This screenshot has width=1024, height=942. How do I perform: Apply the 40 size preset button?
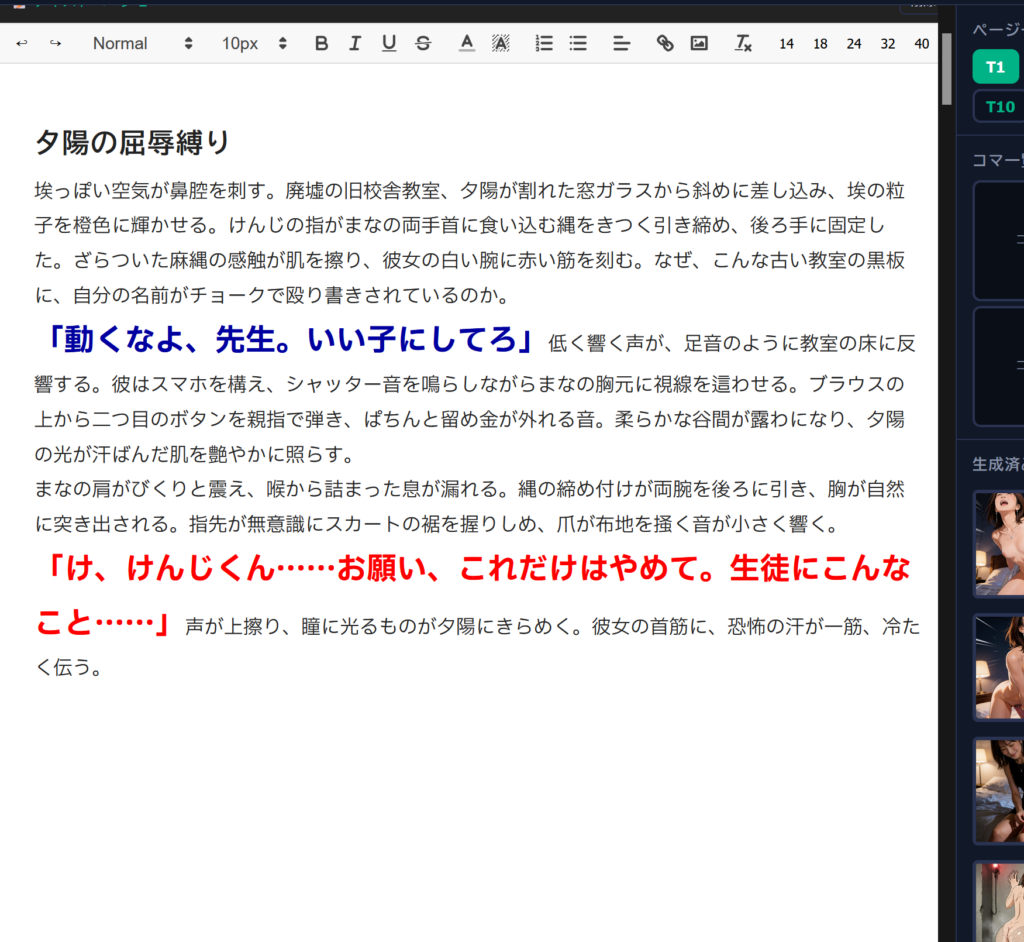tap(922, 44)
